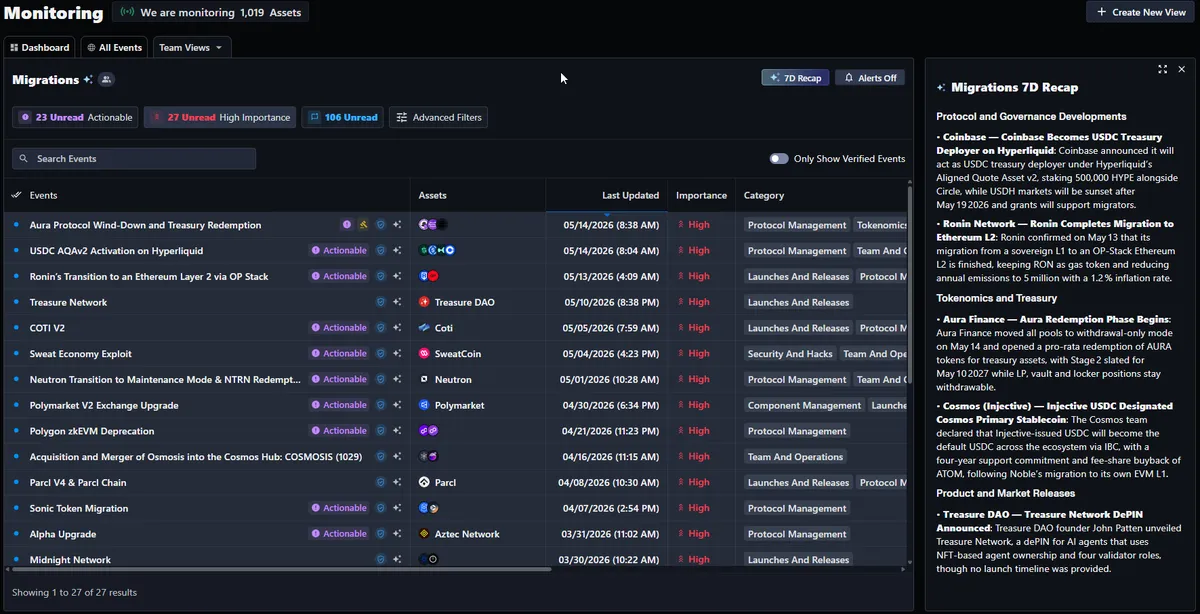Toggle unread dot on COTI V2 row
Viewport: 1200px width, 614px height.
(16, 328)
